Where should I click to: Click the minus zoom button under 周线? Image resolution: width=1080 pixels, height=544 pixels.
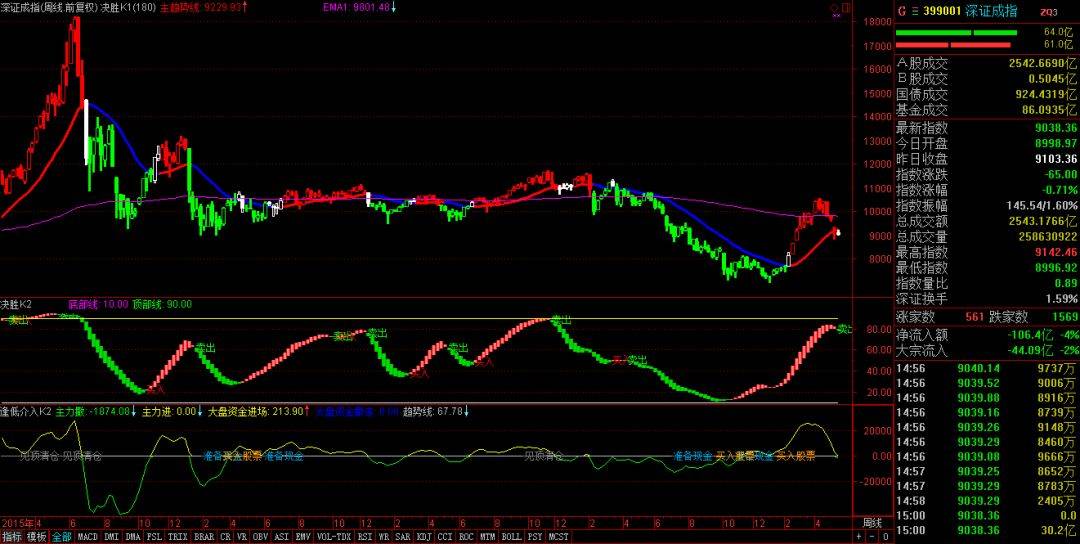pos(872,536)
